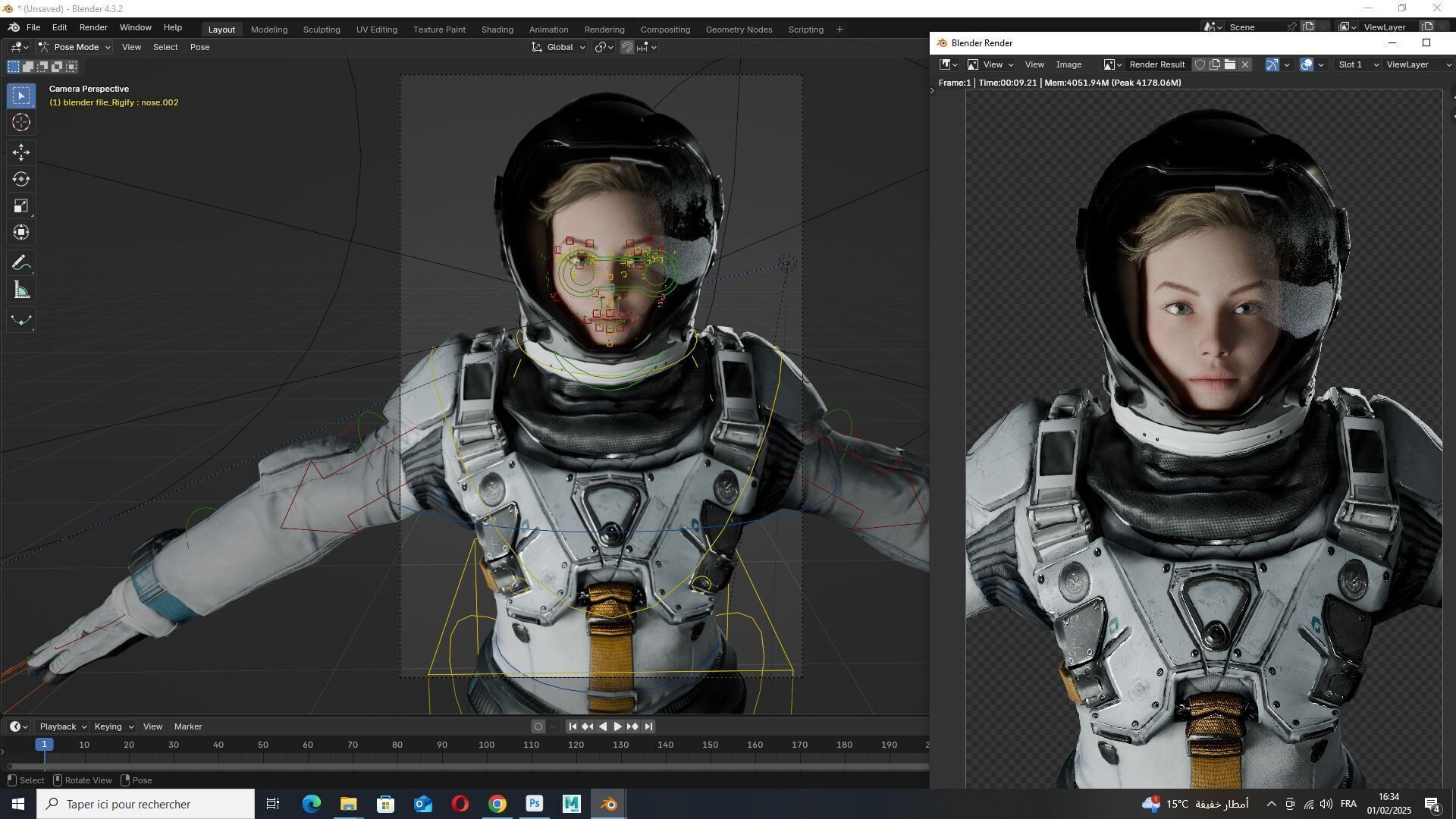
Task: Click the current frame marker 1
Action: [45, 745]
